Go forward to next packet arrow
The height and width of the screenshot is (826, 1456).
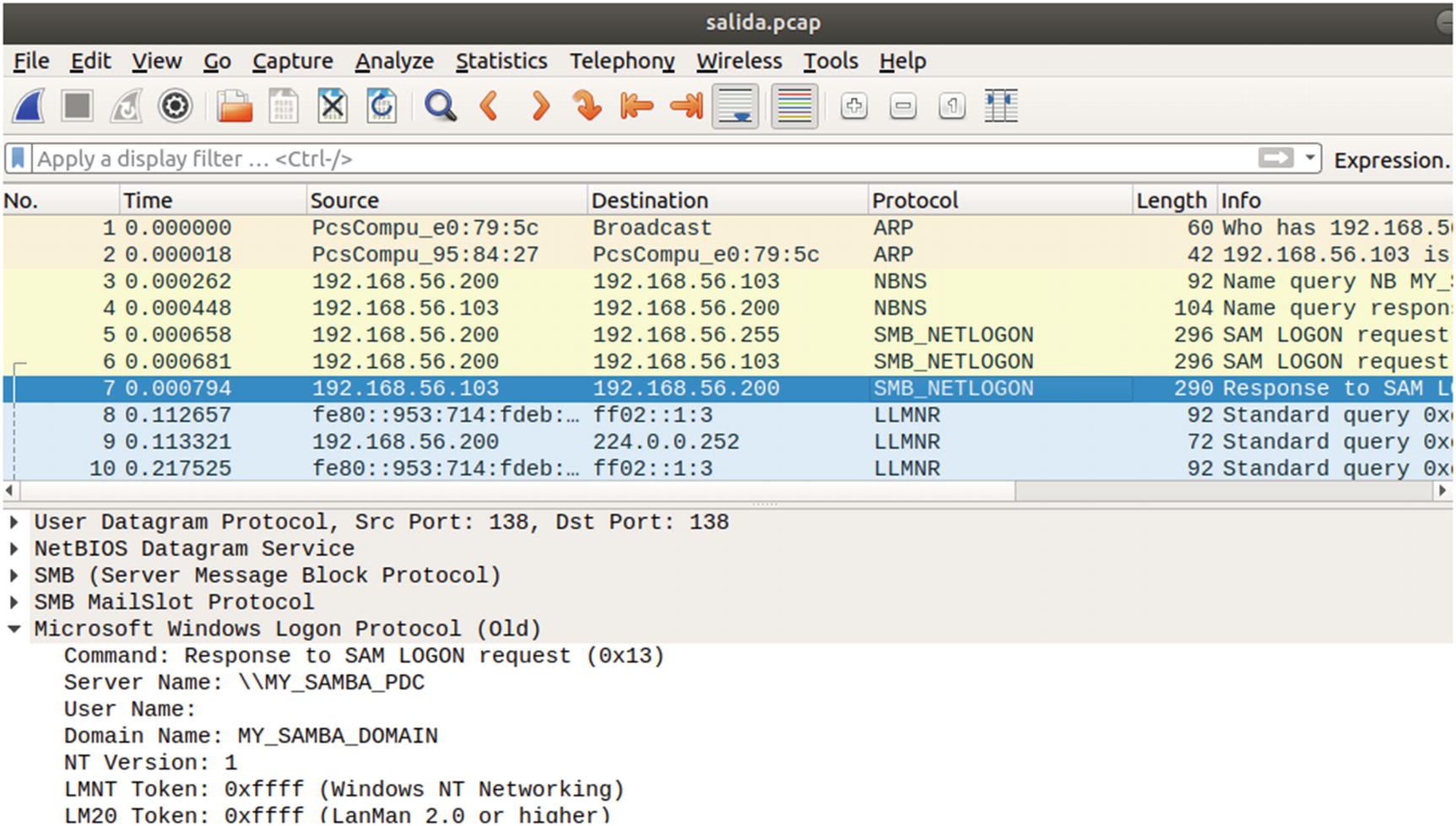pos(540,106)
